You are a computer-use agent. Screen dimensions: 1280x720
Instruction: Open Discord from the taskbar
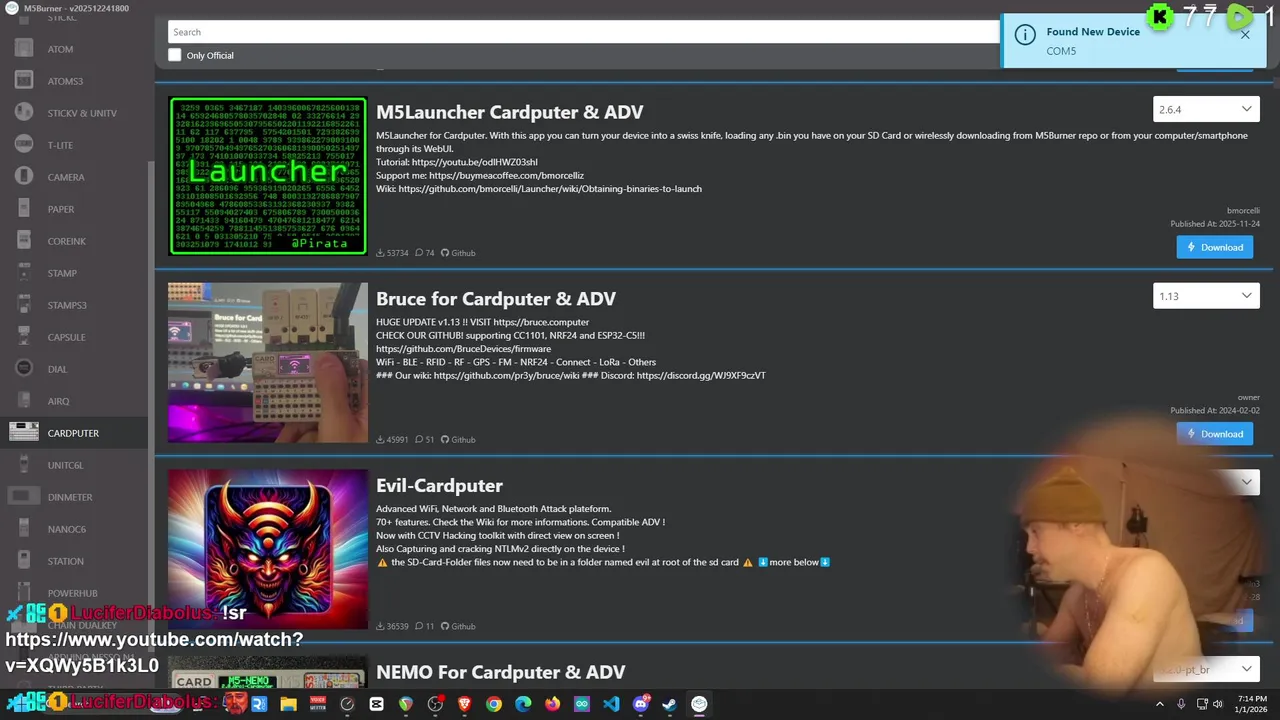pos(641,704)
